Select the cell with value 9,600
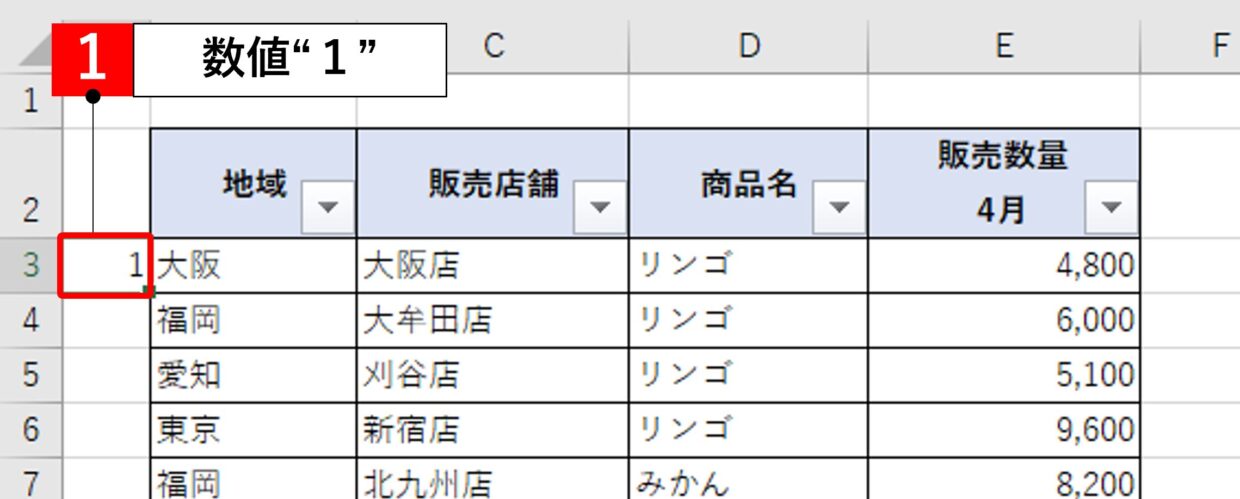 coord(1004,430)
